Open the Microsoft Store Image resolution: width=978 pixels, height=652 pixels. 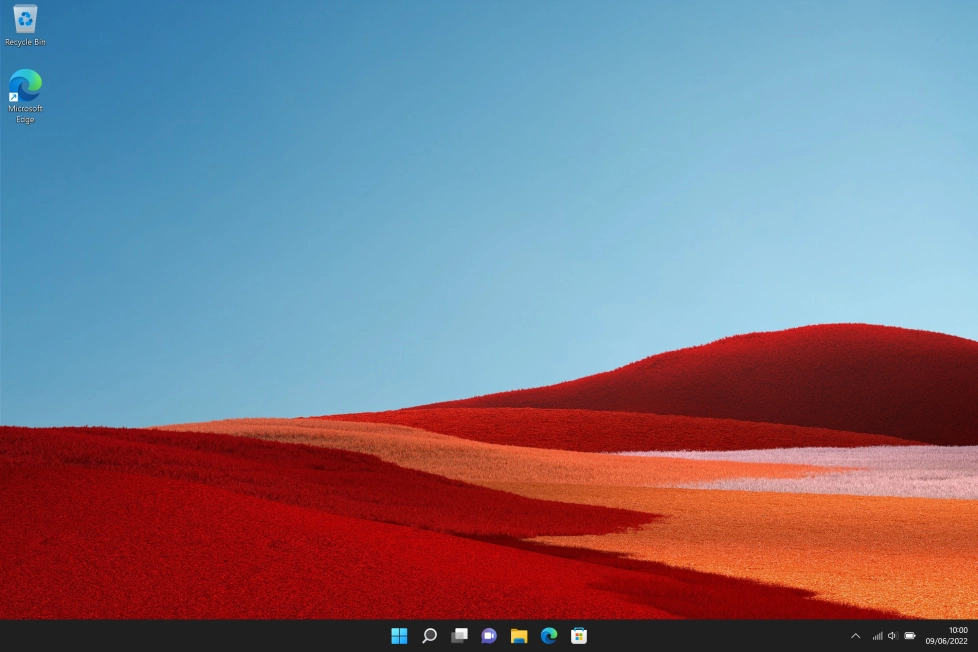point(578,635)
